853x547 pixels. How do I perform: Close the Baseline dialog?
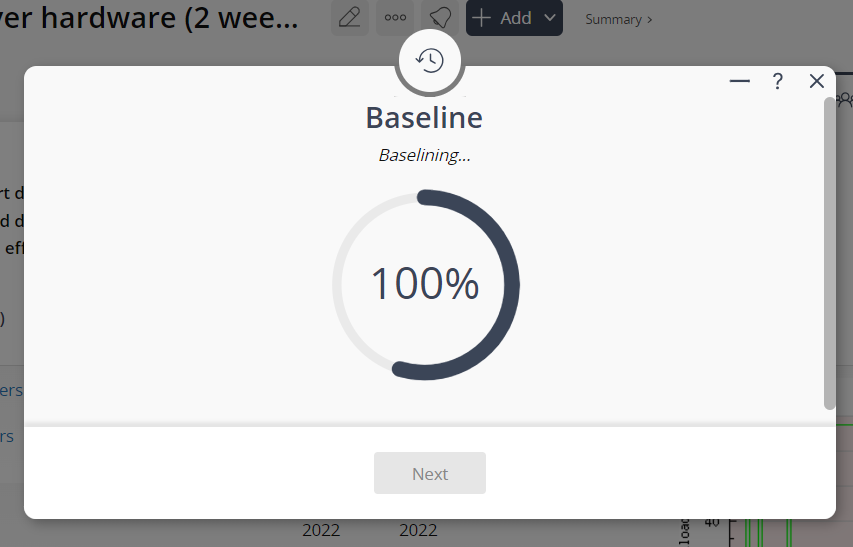point(817,81)
